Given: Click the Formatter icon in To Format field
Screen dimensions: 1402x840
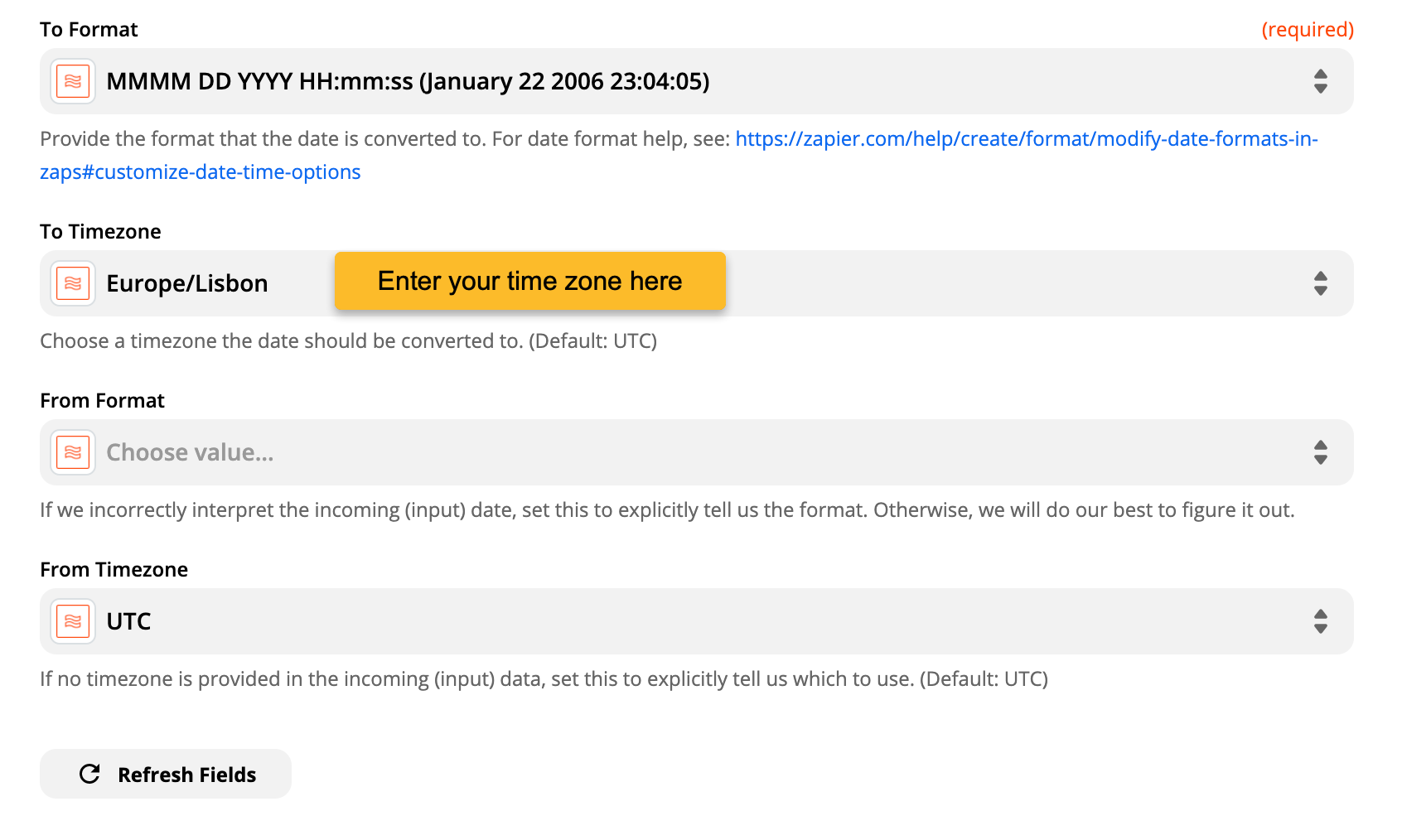Looking at the screenshot, I should pos(73,81).
